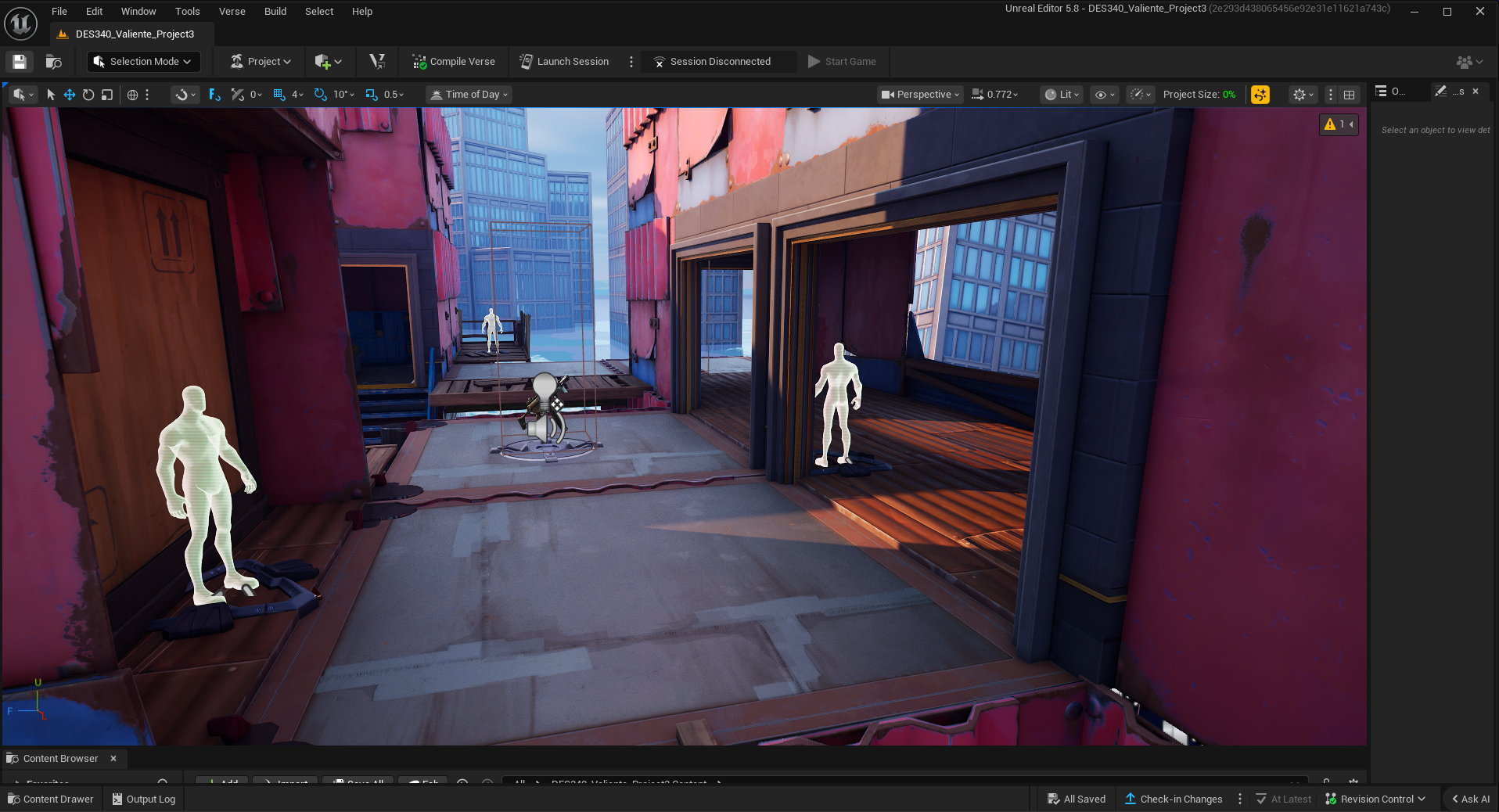Open the Tools menu

tap(188, 12)
